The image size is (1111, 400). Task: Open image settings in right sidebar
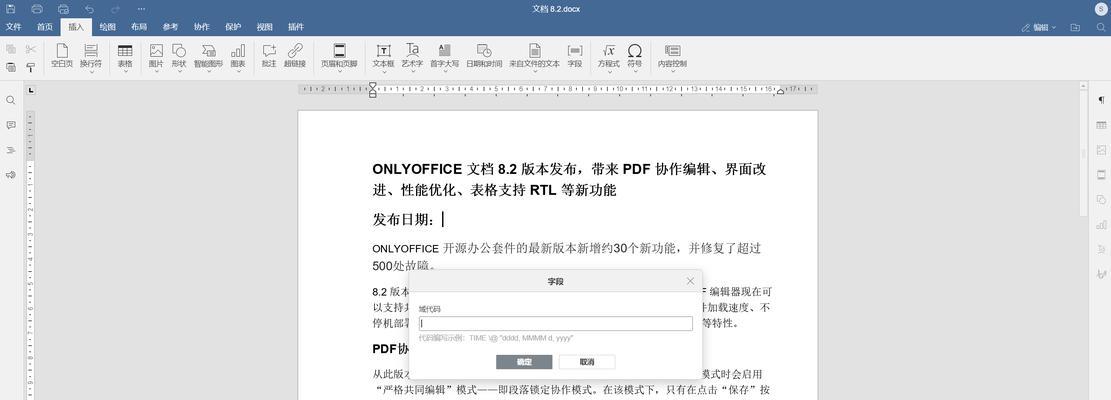tap(1101, 150)
